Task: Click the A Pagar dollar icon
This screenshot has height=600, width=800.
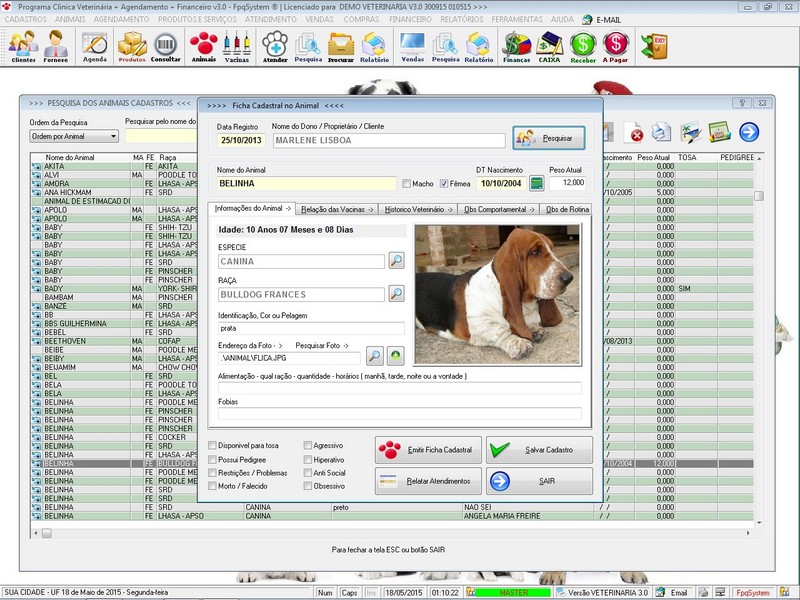Action: [616, 45]
